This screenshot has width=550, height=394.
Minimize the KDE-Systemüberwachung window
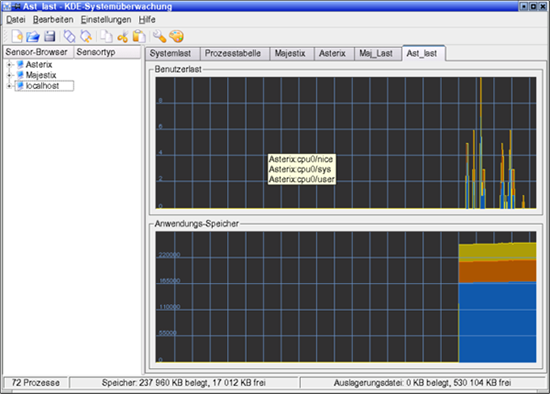tap(524, 6)
